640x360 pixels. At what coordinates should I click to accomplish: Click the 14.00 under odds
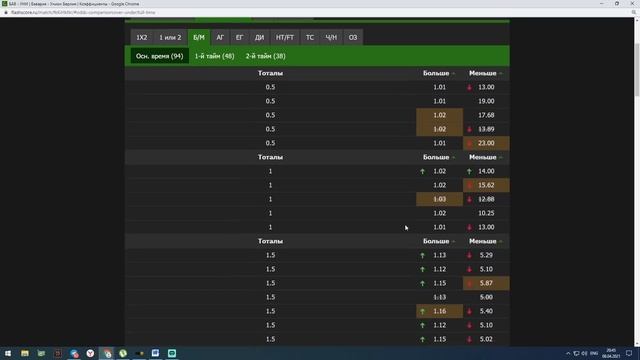486,171
